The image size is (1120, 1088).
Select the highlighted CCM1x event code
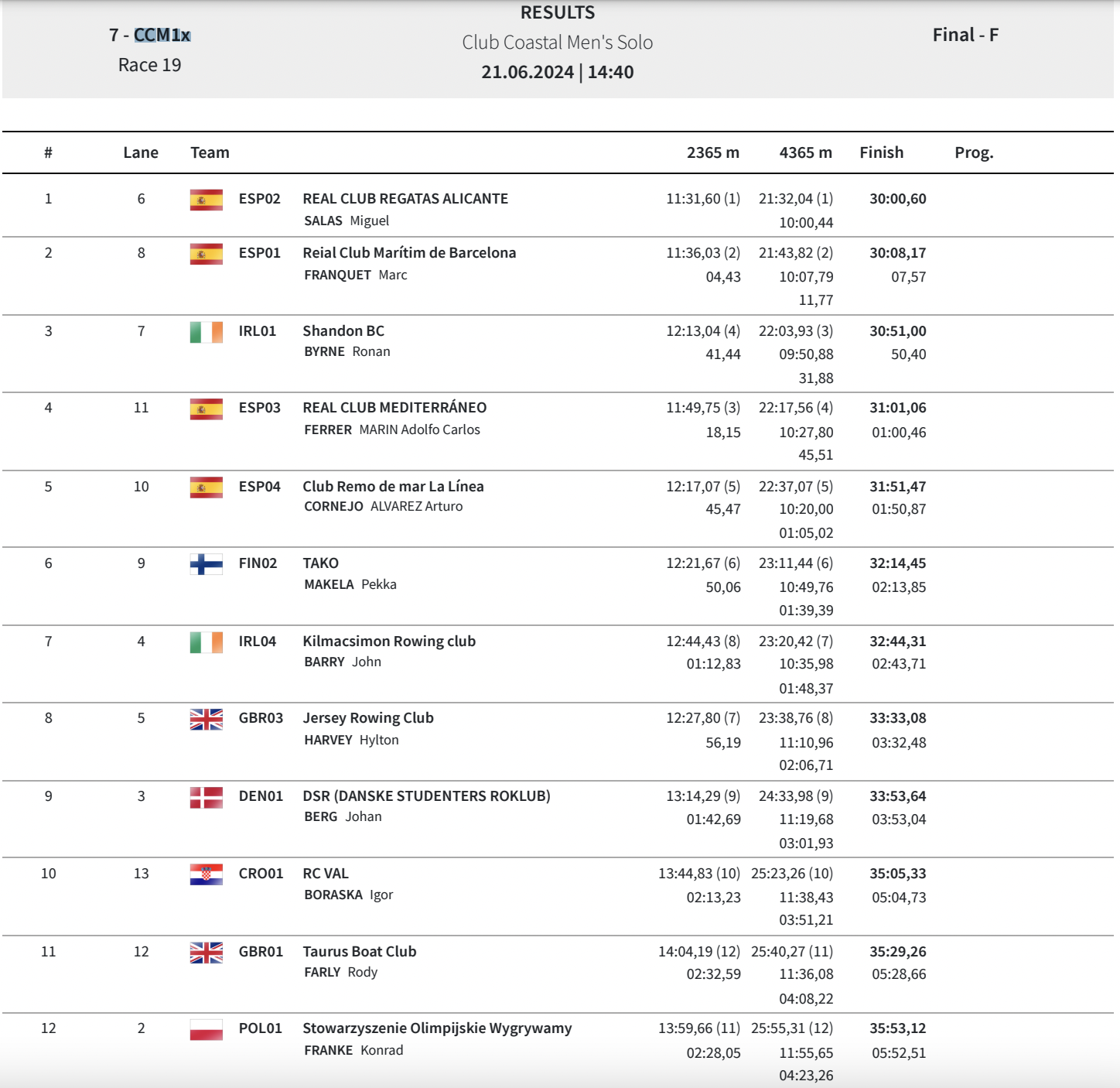(162, 35)
